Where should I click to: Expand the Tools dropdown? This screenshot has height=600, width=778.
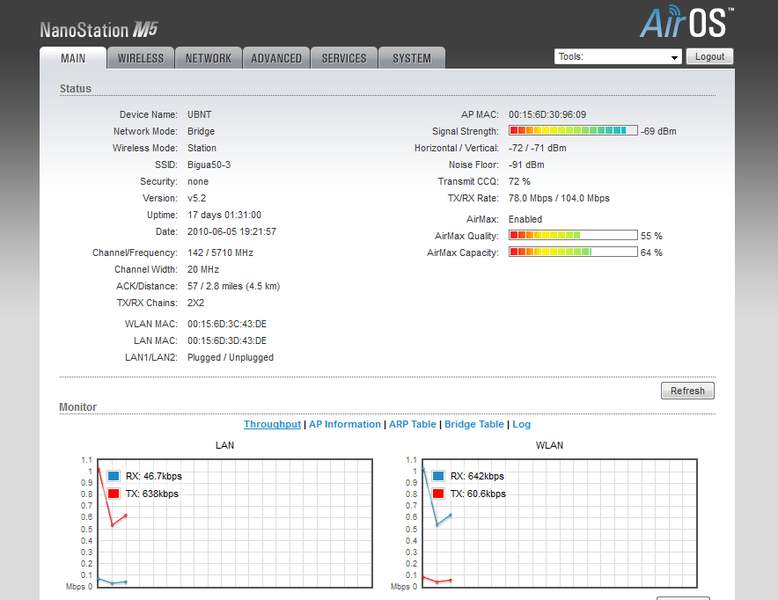click(x=617, y=57)
